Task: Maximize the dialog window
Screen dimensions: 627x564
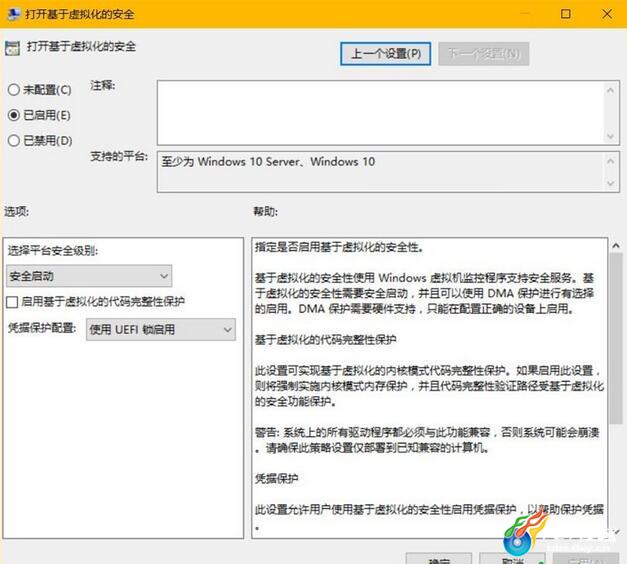Action: coord(565,14)
